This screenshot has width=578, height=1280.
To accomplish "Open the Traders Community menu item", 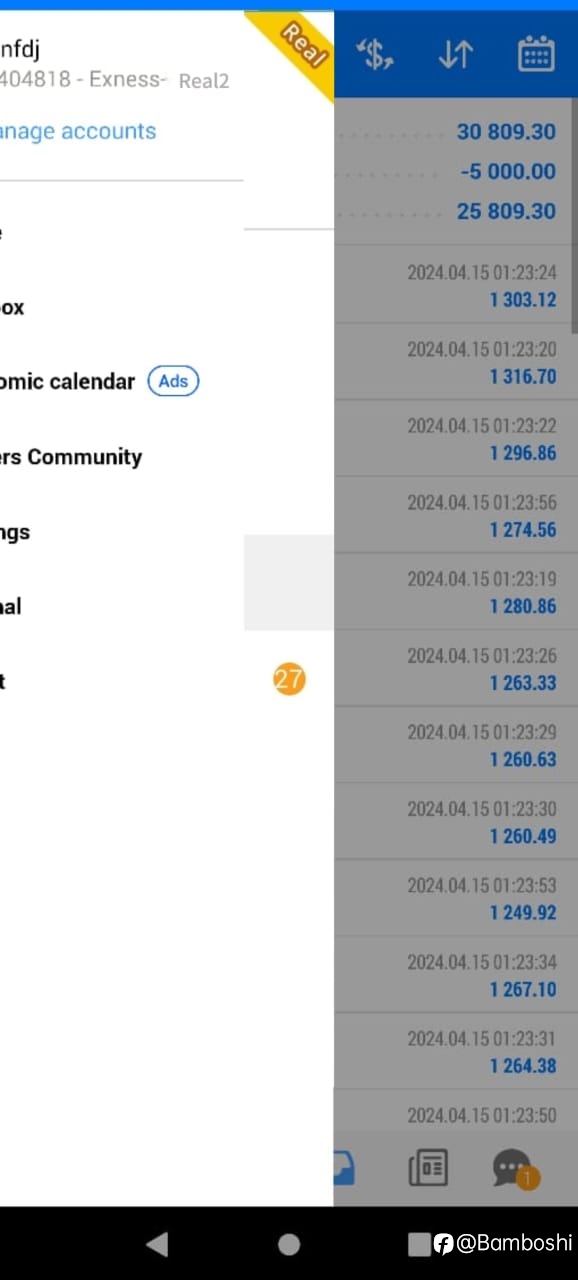I will pos(71,457).
